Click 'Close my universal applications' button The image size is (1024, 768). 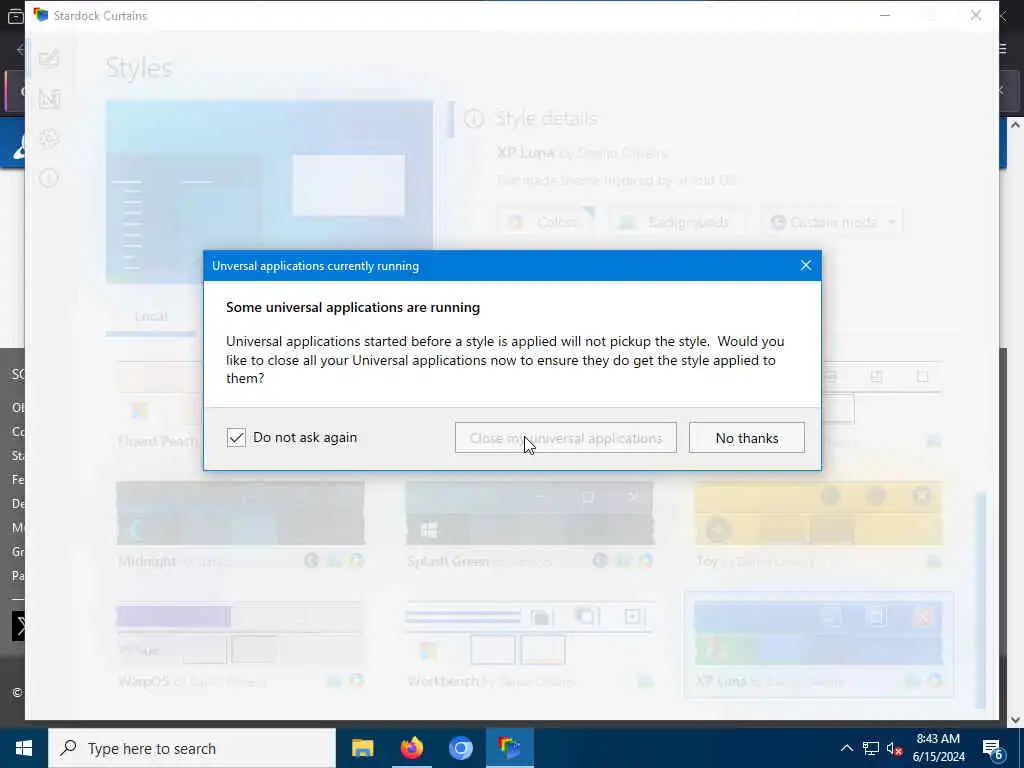[566, 438]
